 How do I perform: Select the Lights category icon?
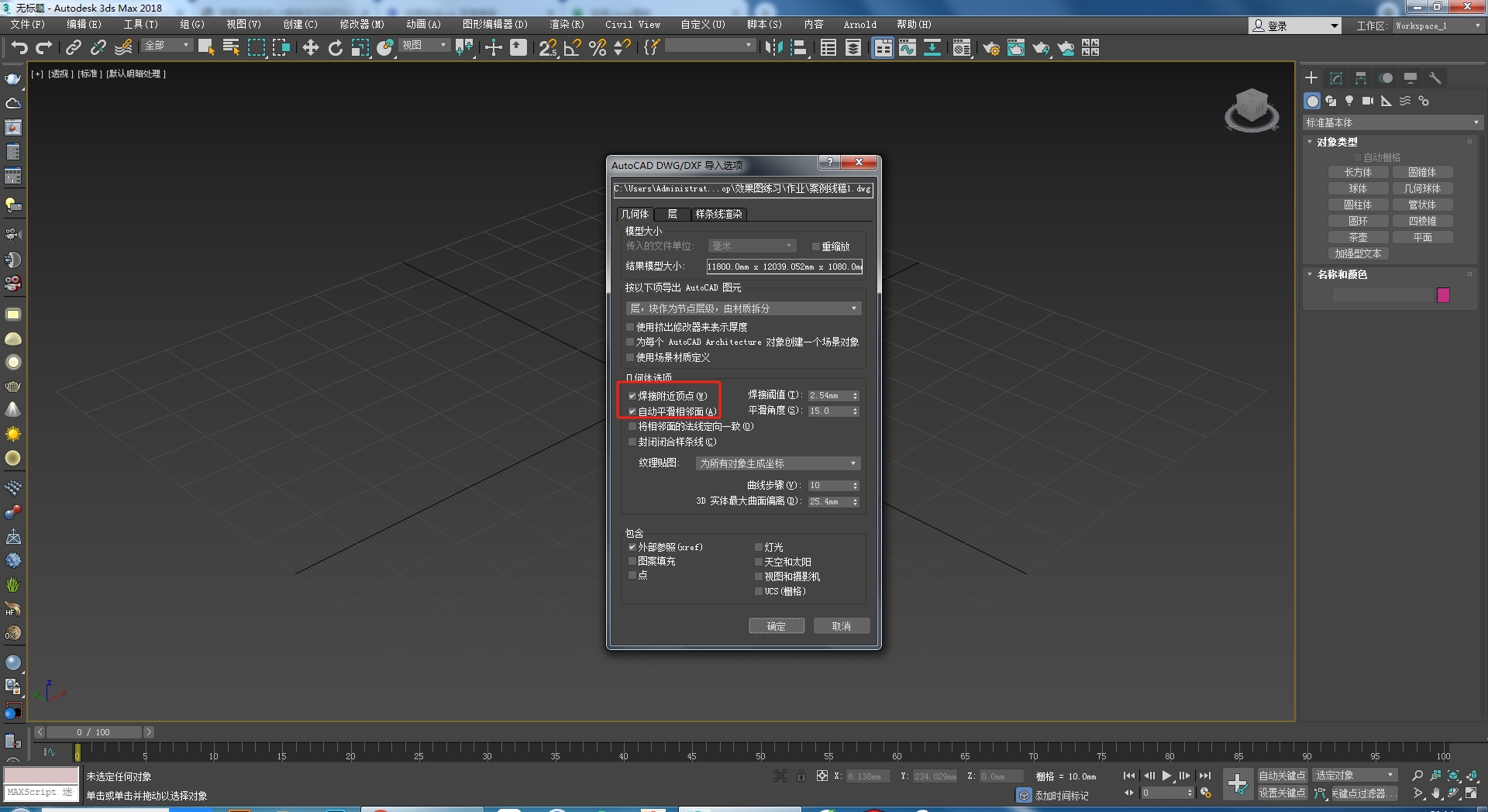click(1349, 101)
